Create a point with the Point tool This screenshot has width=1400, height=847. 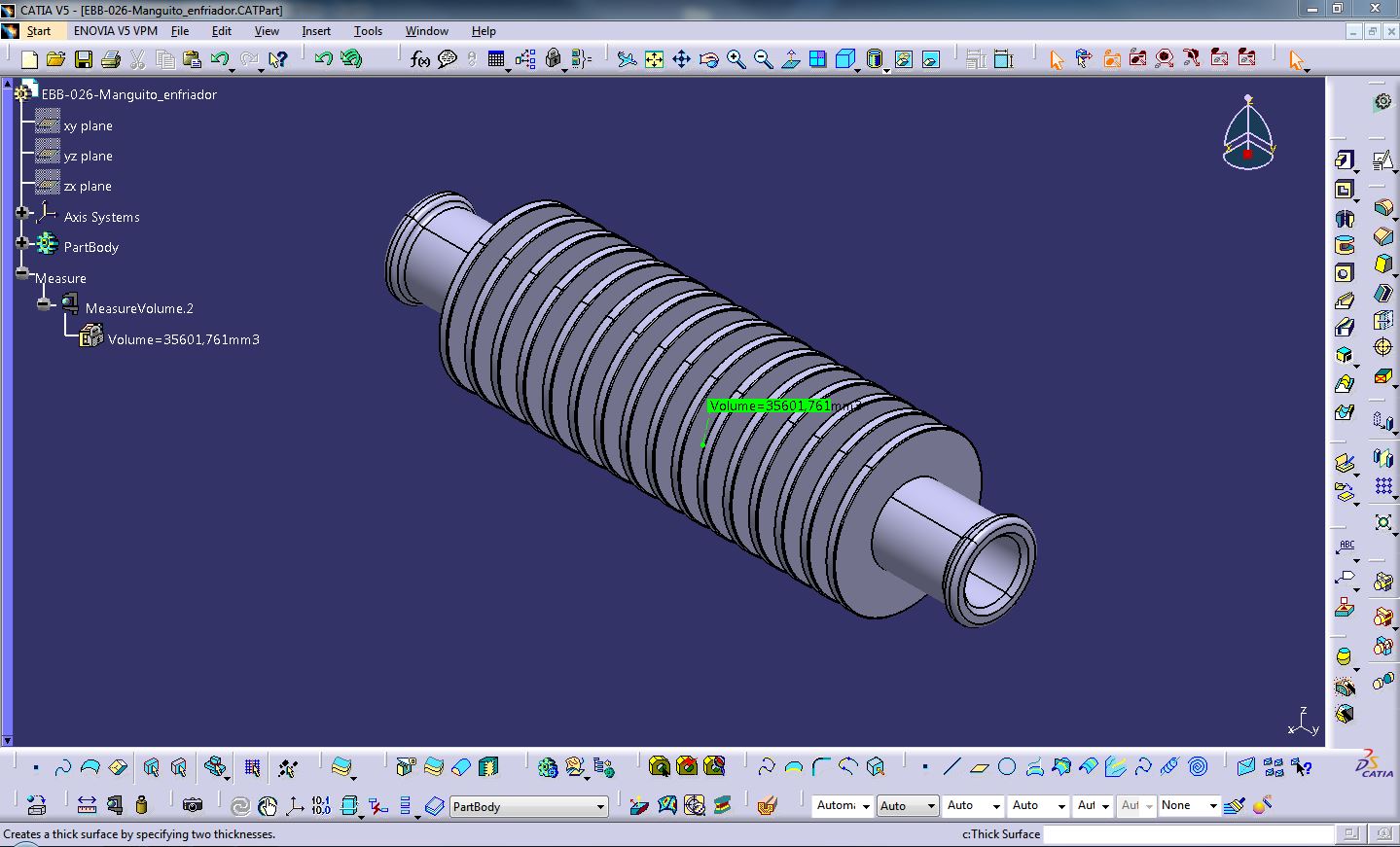coord(924,767)
